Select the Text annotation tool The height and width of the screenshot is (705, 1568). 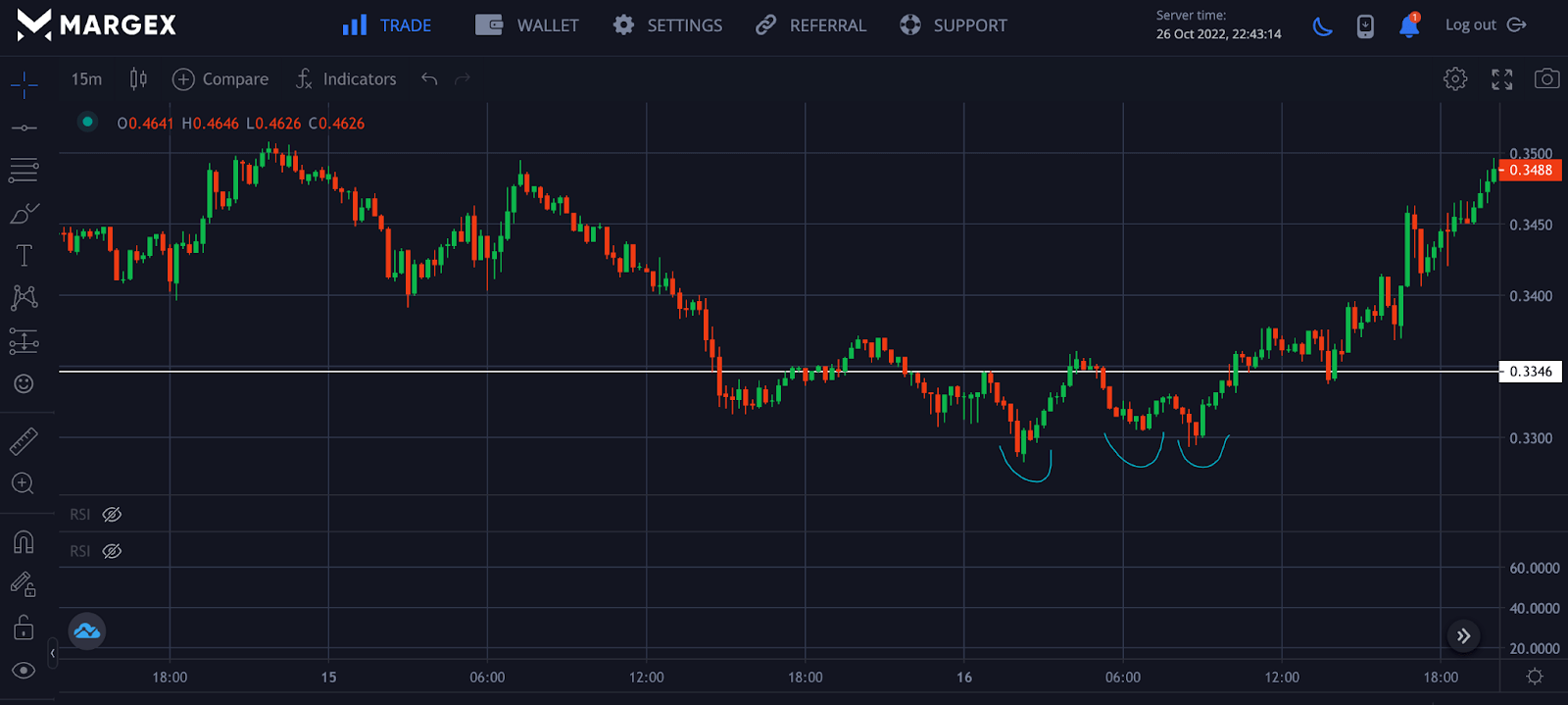(24, 256)
